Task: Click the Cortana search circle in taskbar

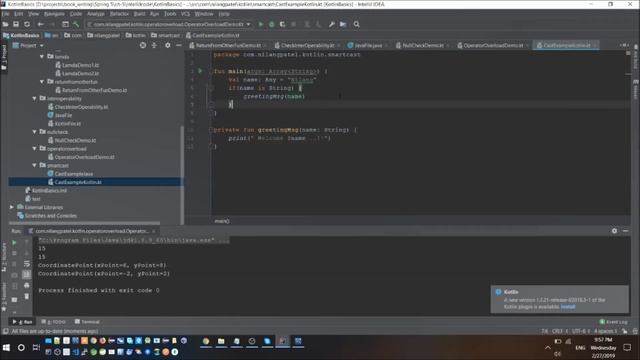Action: [21, 347]
